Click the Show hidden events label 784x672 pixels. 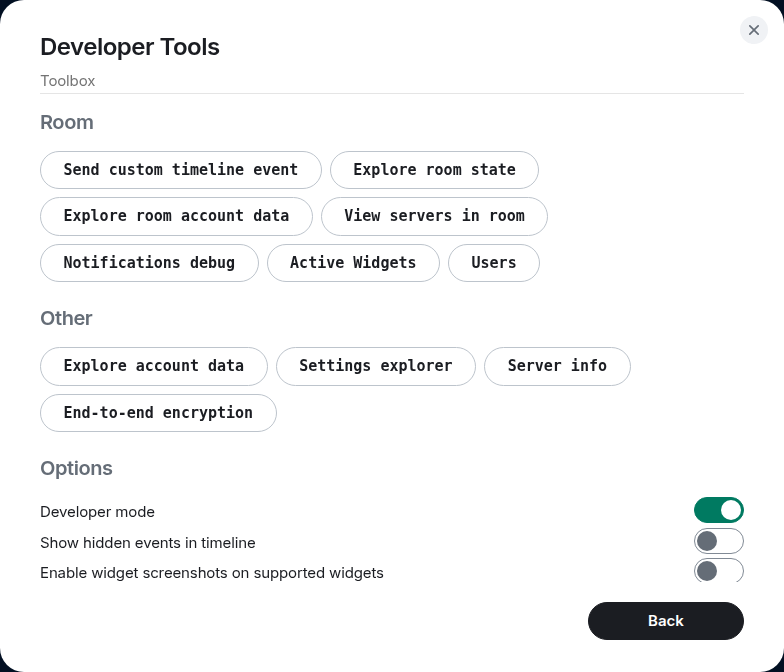pos(147,543)
